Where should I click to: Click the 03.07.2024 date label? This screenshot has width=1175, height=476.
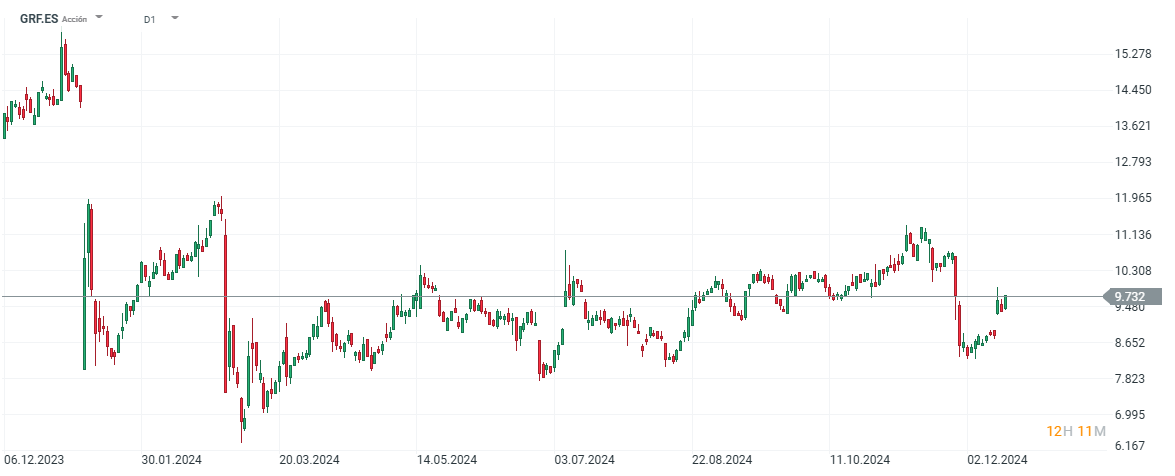pyautogui.click(x=585, y=460)
